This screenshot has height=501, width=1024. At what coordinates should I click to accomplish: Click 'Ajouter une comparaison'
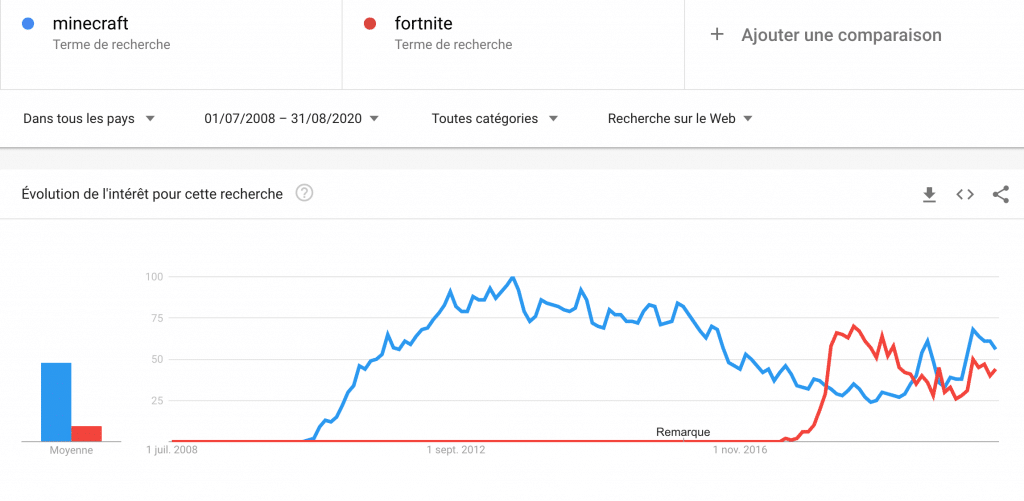pos(840,35)
